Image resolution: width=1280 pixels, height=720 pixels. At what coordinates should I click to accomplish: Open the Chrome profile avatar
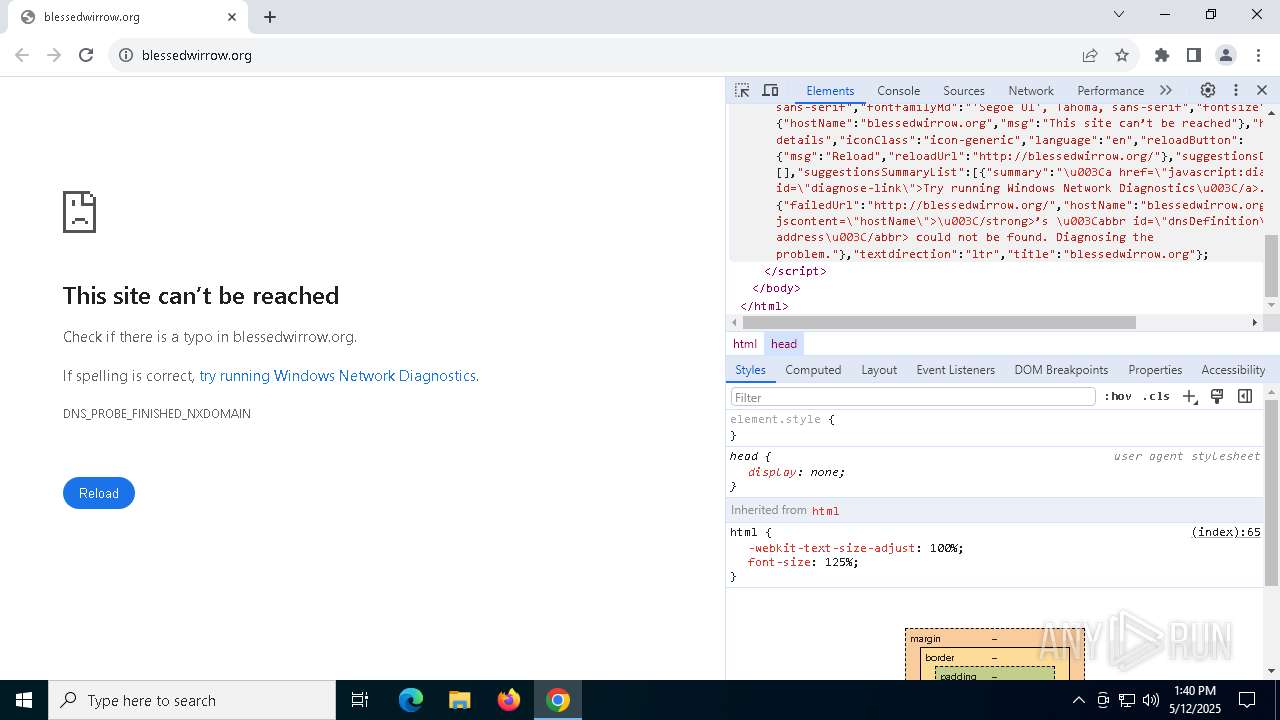(x=1226, y=55)
